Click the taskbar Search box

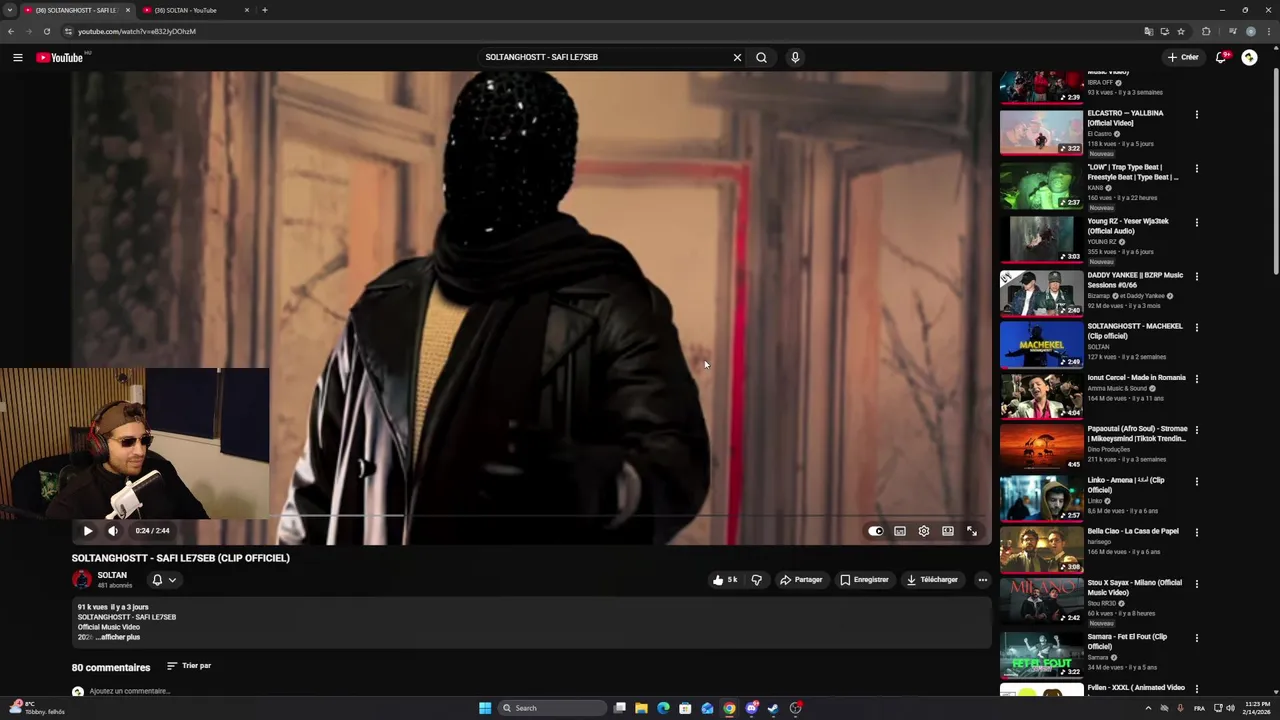tap(552, 708)
